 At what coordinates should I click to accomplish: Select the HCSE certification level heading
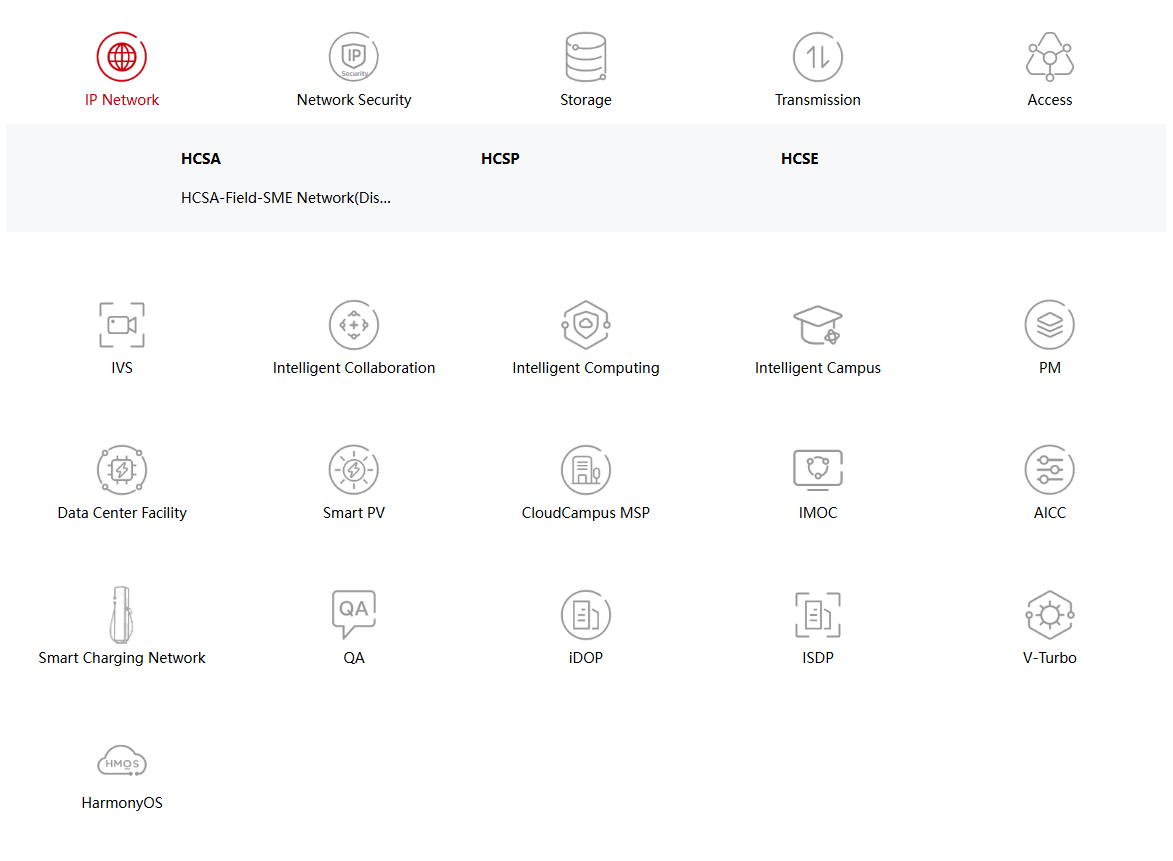point(800,159)
